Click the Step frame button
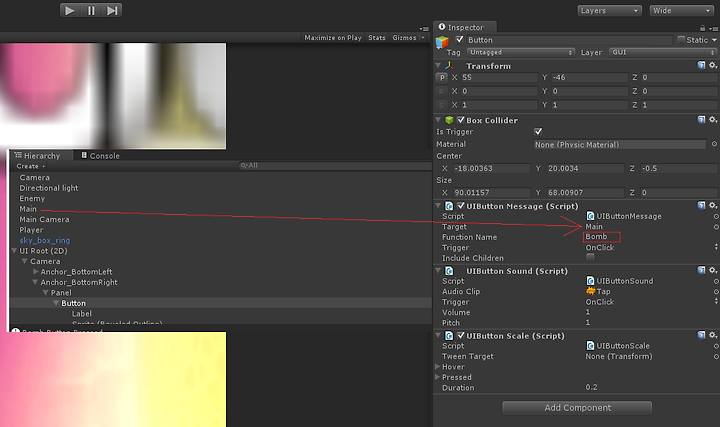 112,10
